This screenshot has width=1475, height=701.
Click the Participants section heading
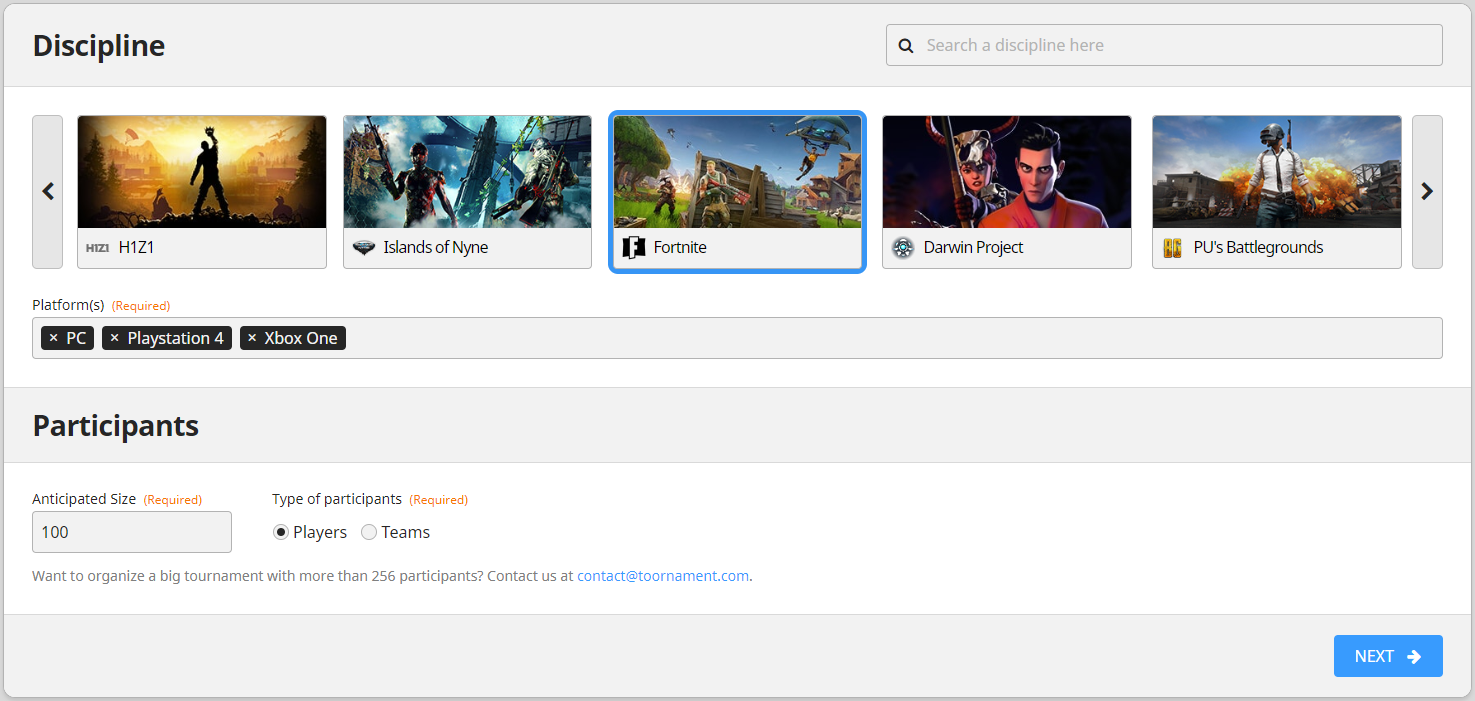pos(116,426)
